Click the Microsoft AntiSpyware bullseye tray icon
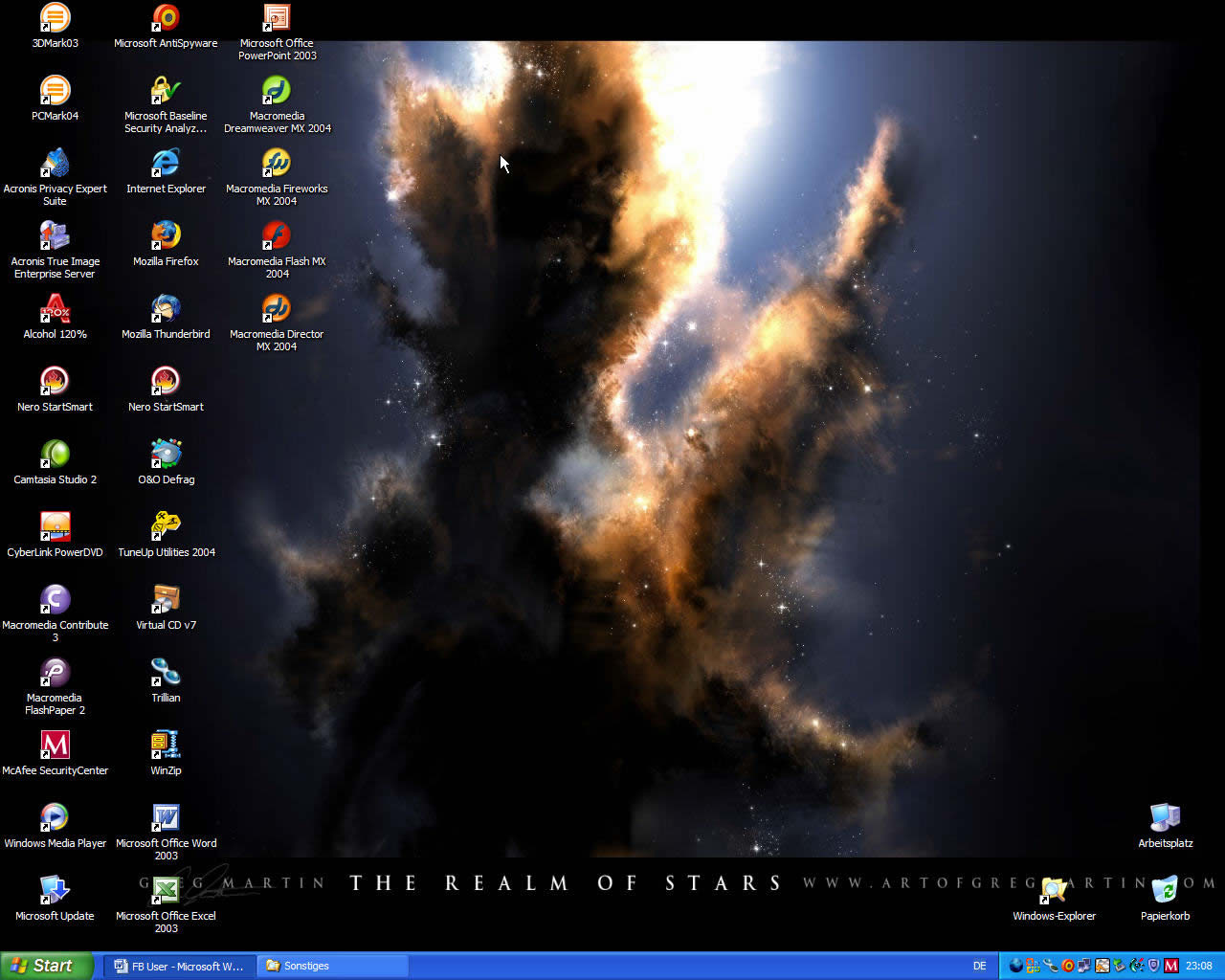Screen dimensions: 1225x980 point(1068,966)
